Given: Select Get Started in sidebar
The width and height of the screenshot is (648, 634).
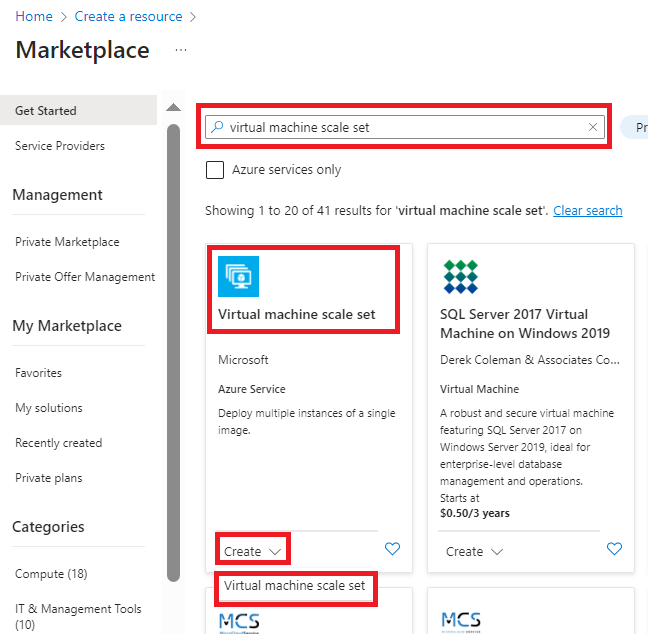Looking at the screenshot, I should pyautogui.click(x=79, y=110).
